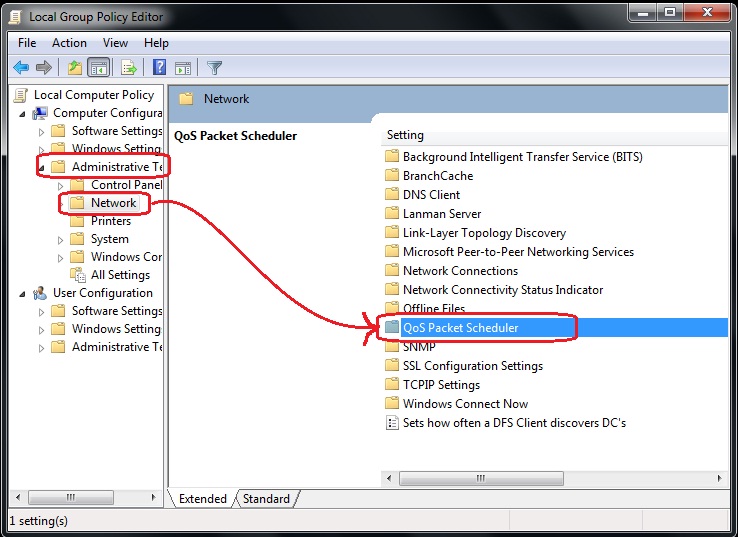Viewport: 738px width, 537px height.
Task: Click the DNS Client folder icon
Action: click(392, 194)
